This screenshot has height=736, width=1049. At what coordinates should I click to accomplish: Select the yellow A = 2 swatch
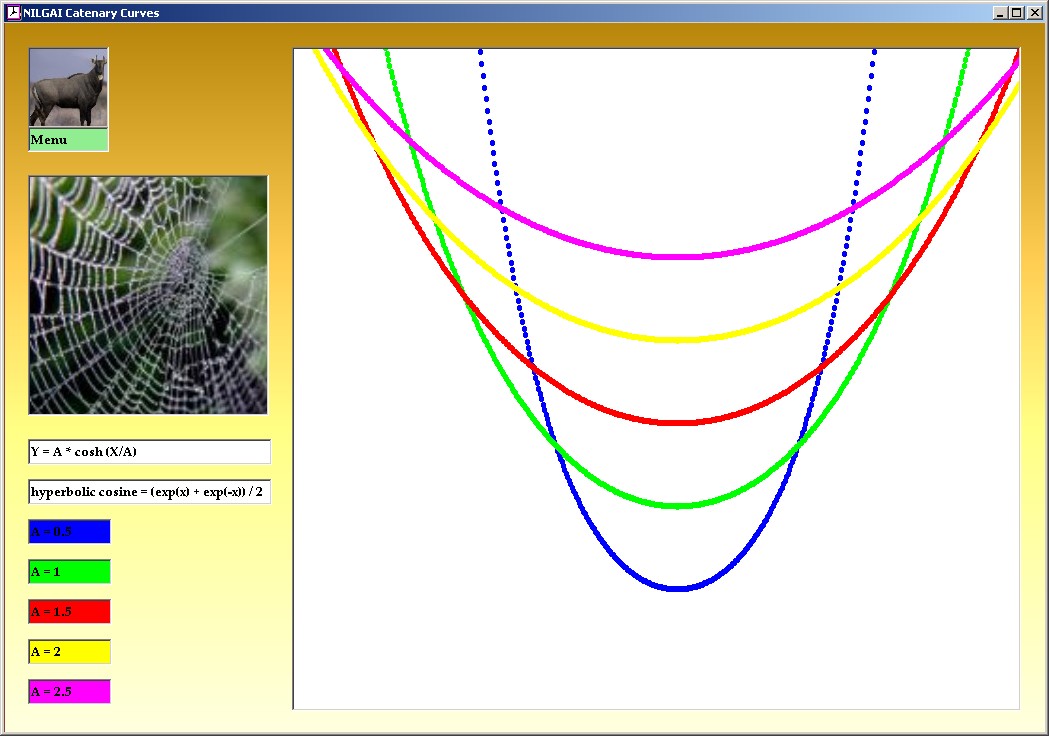[69, 652]
